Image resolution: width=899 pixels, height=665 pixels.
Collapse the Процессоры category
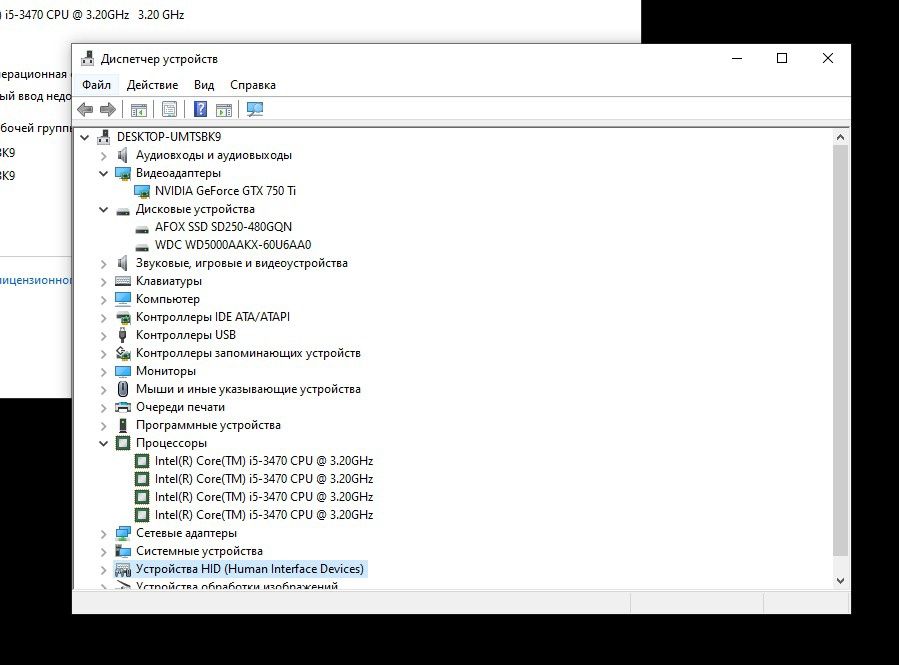(x=104, y=443)
